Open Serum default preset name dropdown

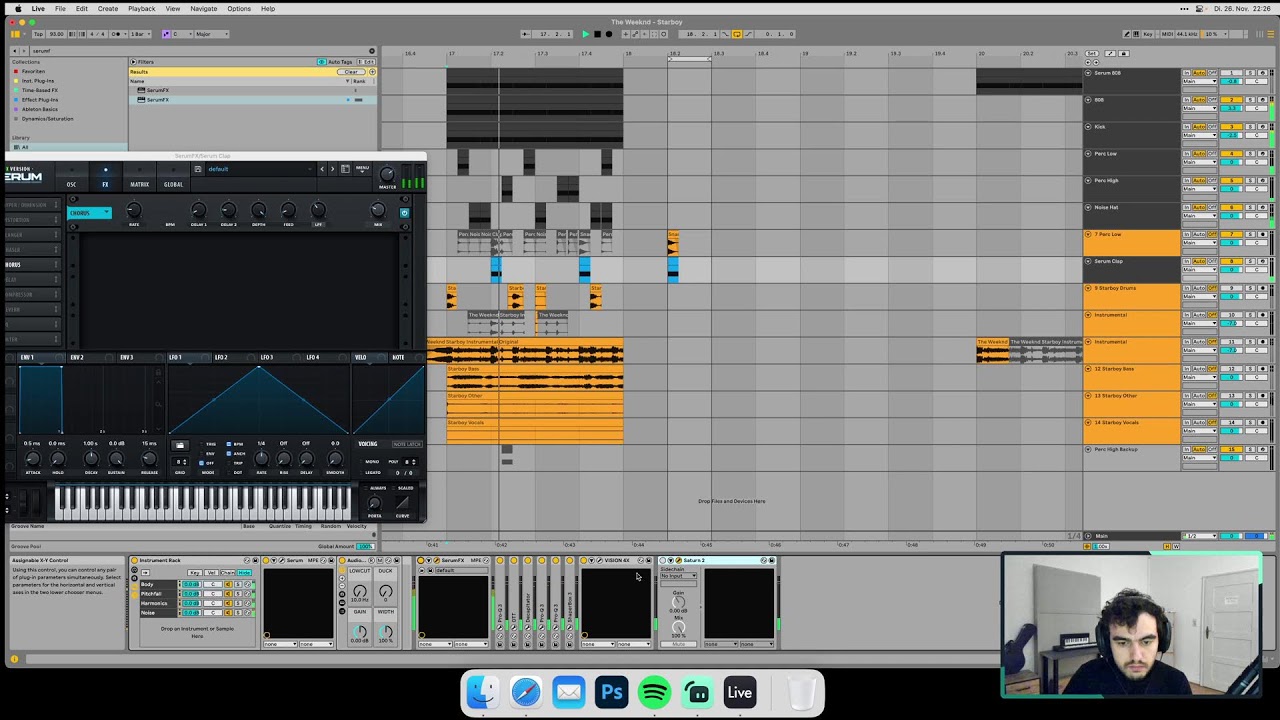pyautogui.click(x=259, y=169)
